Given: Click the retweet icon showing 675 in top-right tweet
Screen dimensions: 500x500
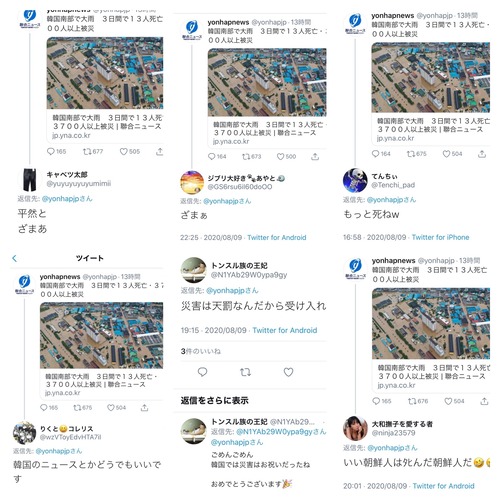Looking at the screenshot, I should click(x=411, y=154).
